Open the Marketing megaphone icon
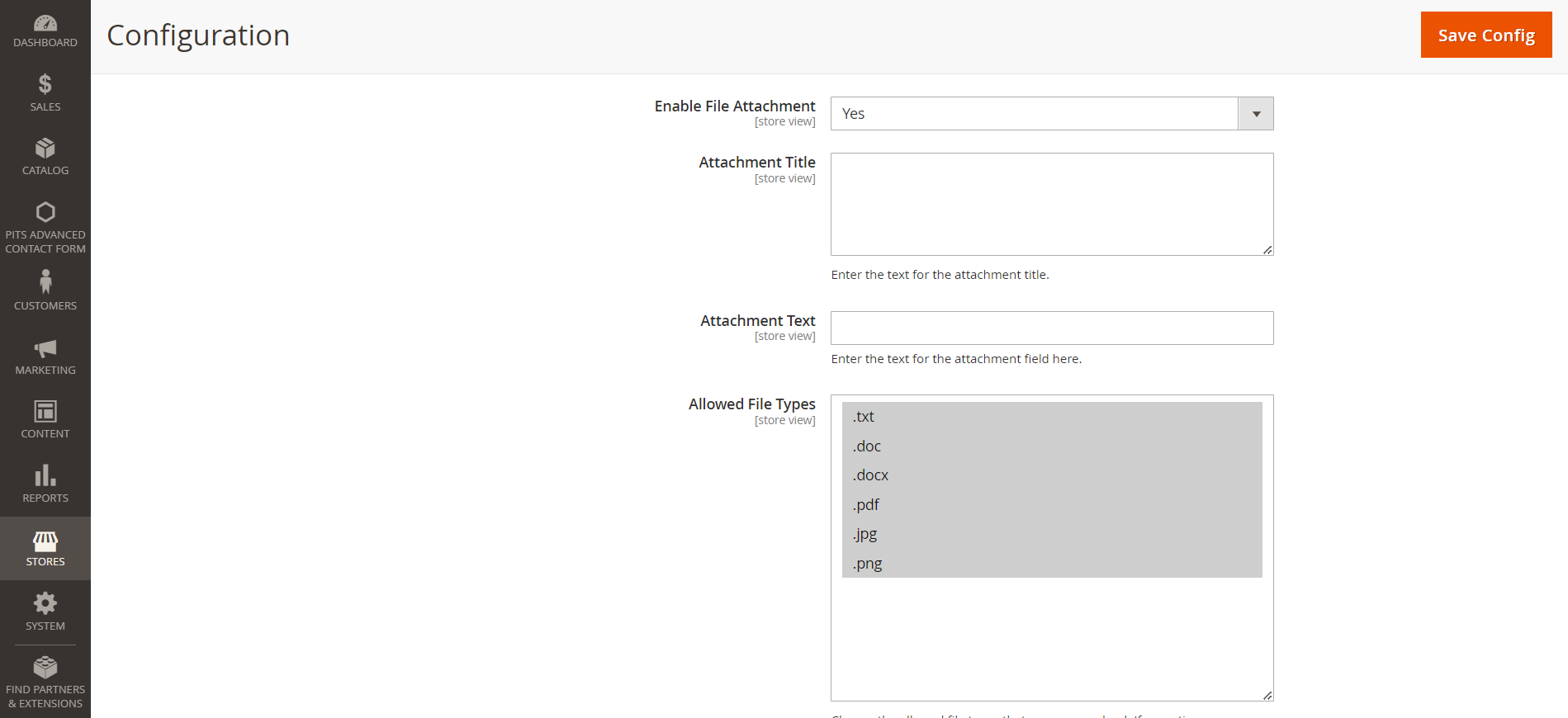The width and height of the screenshot is (1568, 718). [x=45, y=348]
